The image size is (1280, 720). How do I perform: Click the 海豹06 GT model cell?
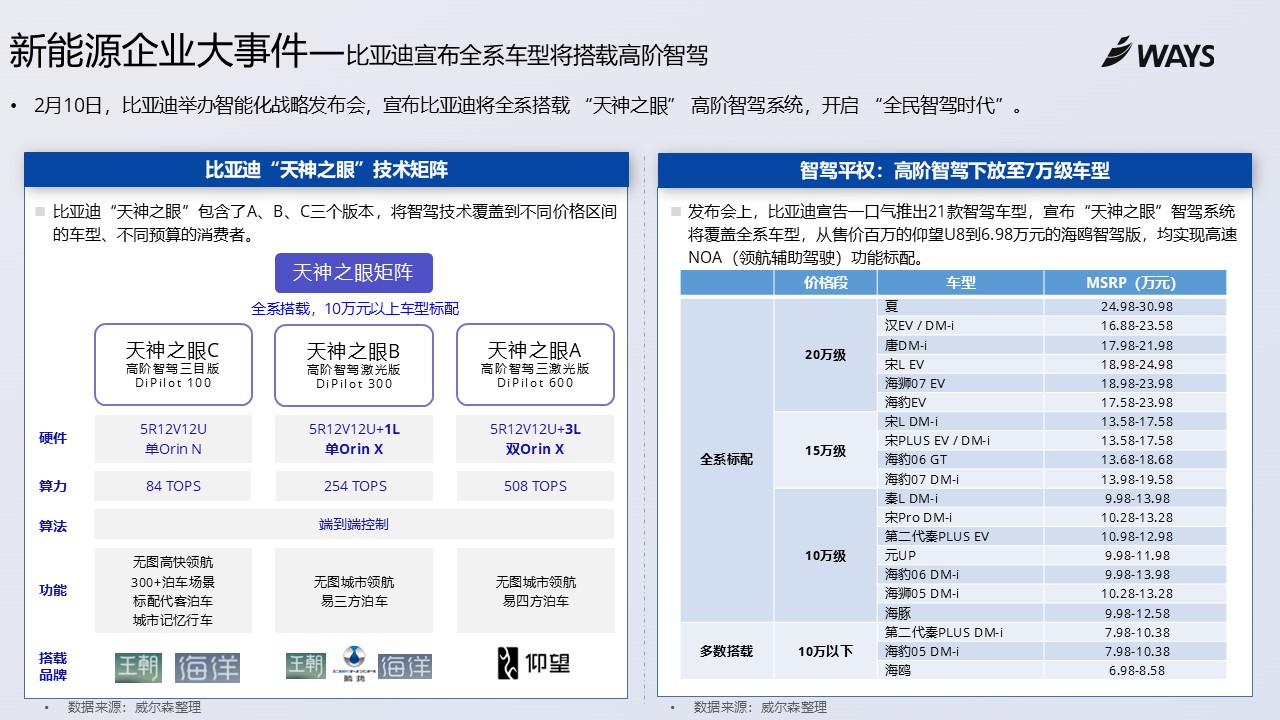tap(961, 459)
